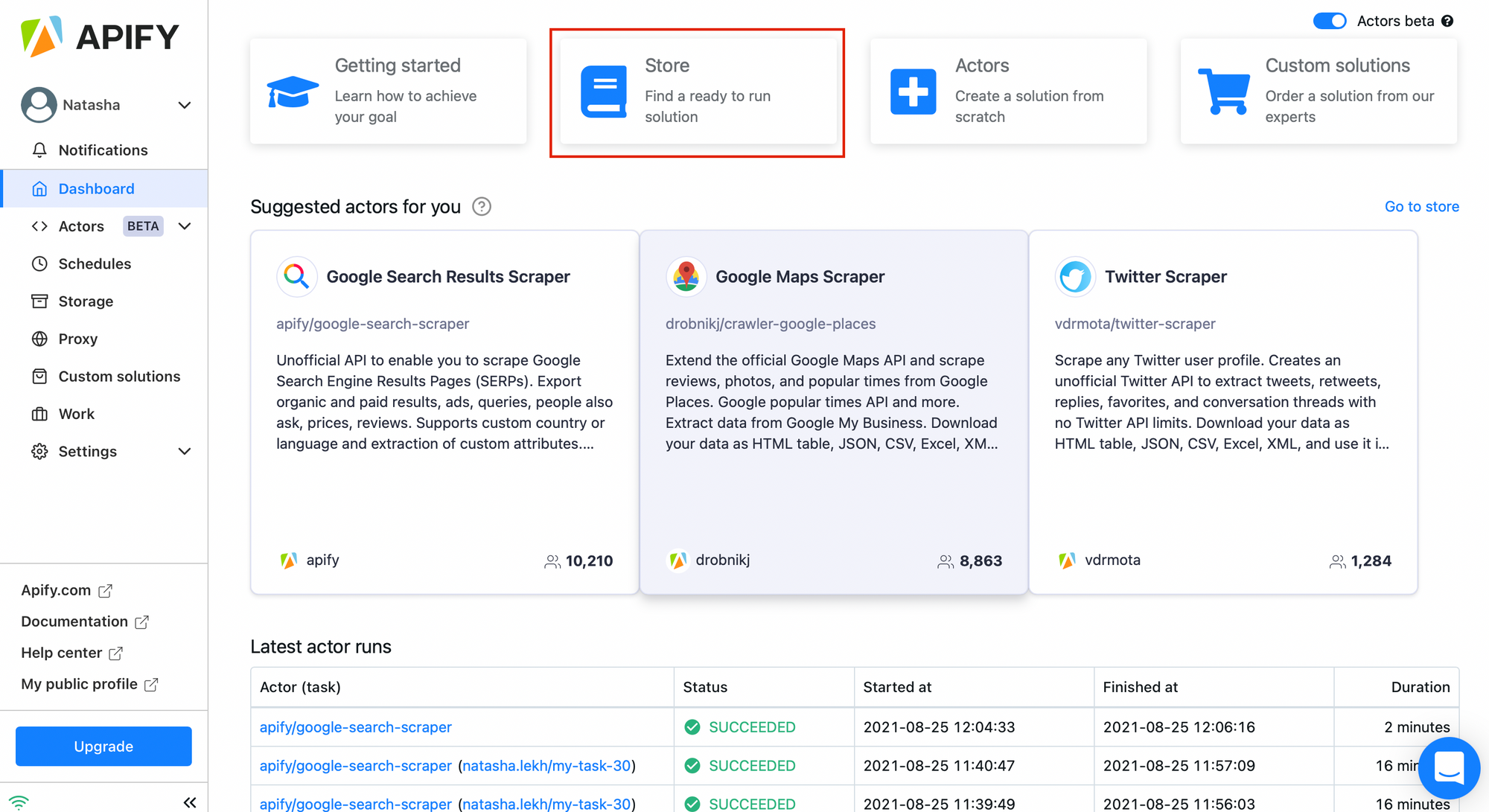Click the Actors blue plus icon
This screenshot has width=1489, height=812.
point(913,92)
